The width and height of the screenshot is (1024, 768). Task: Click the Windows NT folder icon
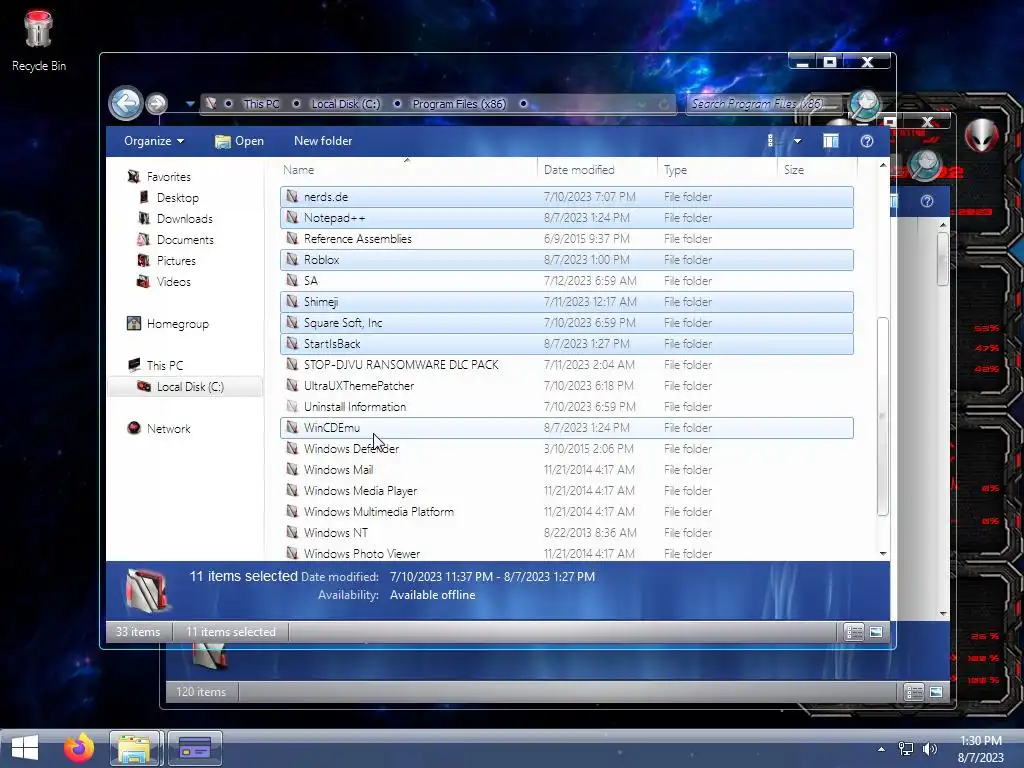point(292,532)
